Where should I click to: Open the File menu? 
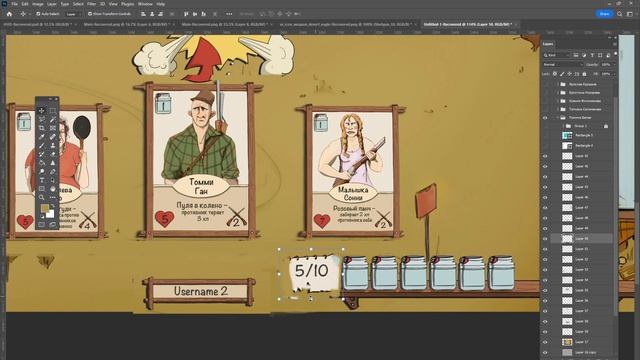(14, 4)
